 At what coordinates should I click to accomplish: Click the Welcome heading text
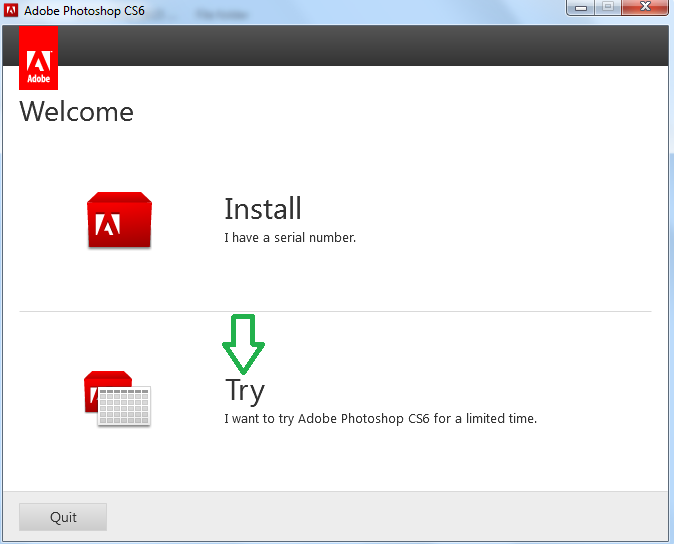click(x=77, y=112)
